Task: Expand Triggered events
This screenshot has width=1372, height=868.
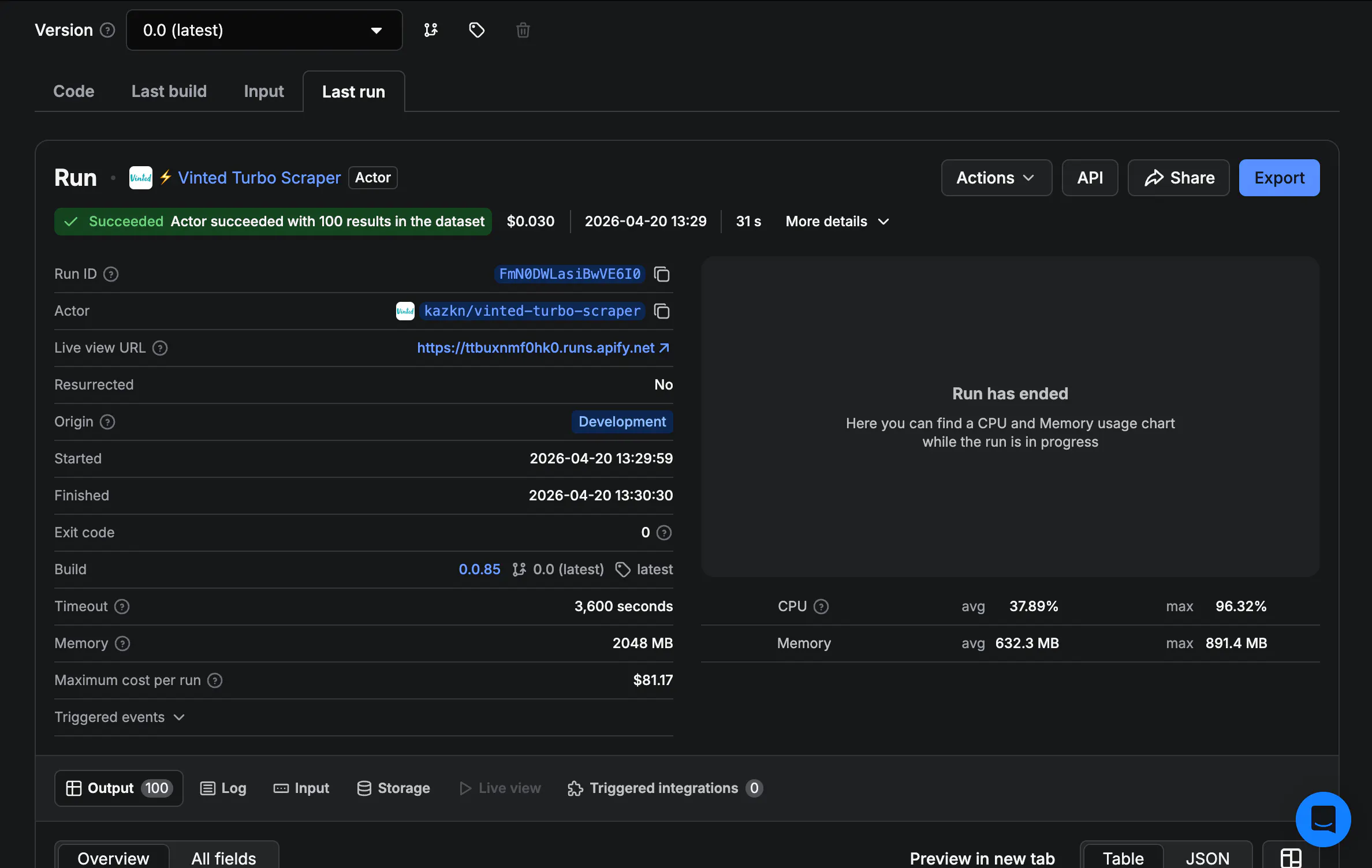Action: [x=120, y=717]
